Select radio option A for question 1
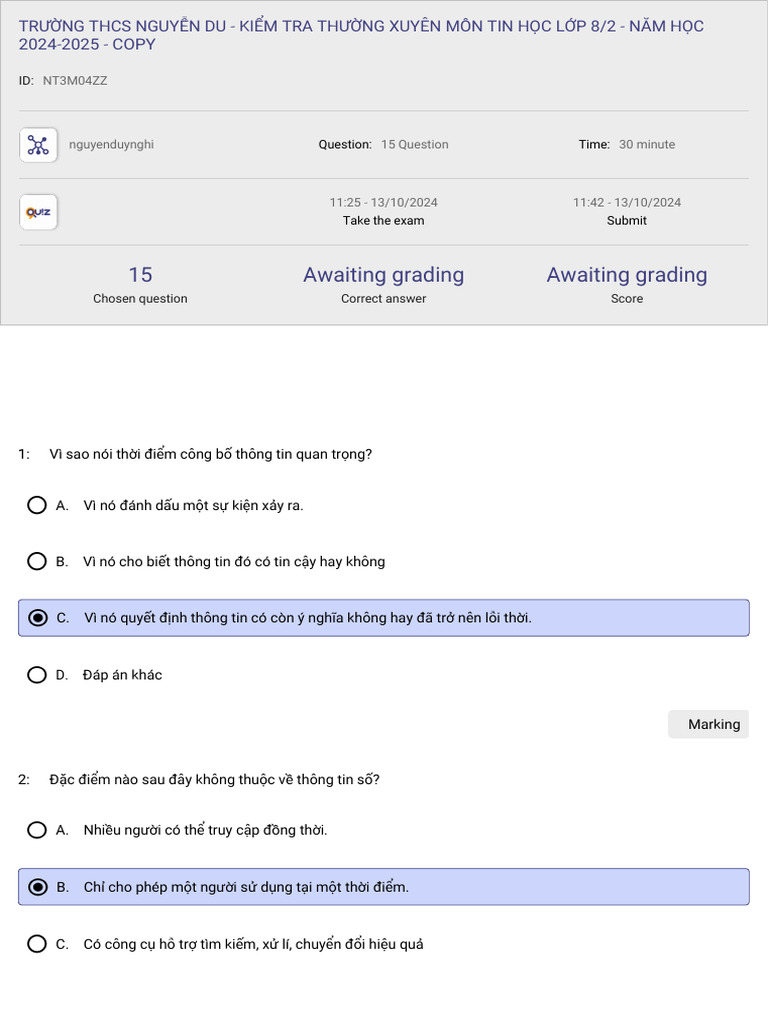Image resolution: width=768 pixels, height=1024 pixels. pos(37,505)
